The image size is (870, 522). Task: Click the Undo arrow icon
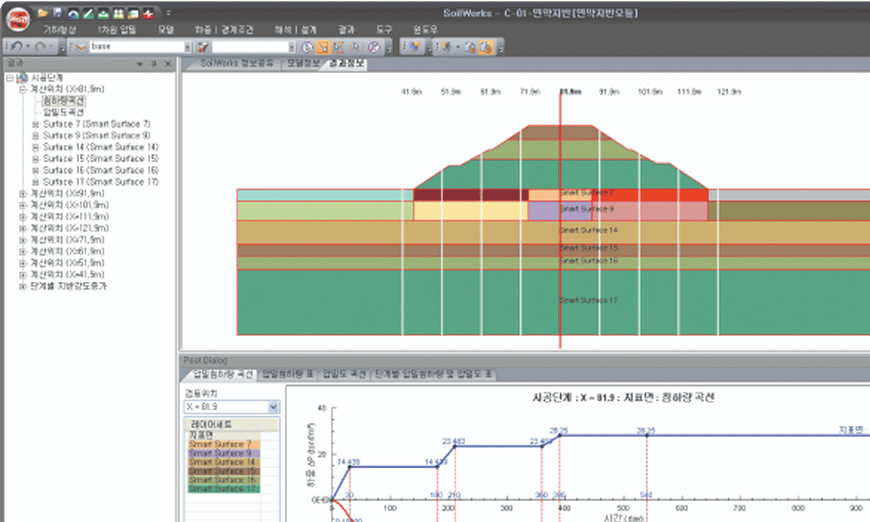coord(16,47)
